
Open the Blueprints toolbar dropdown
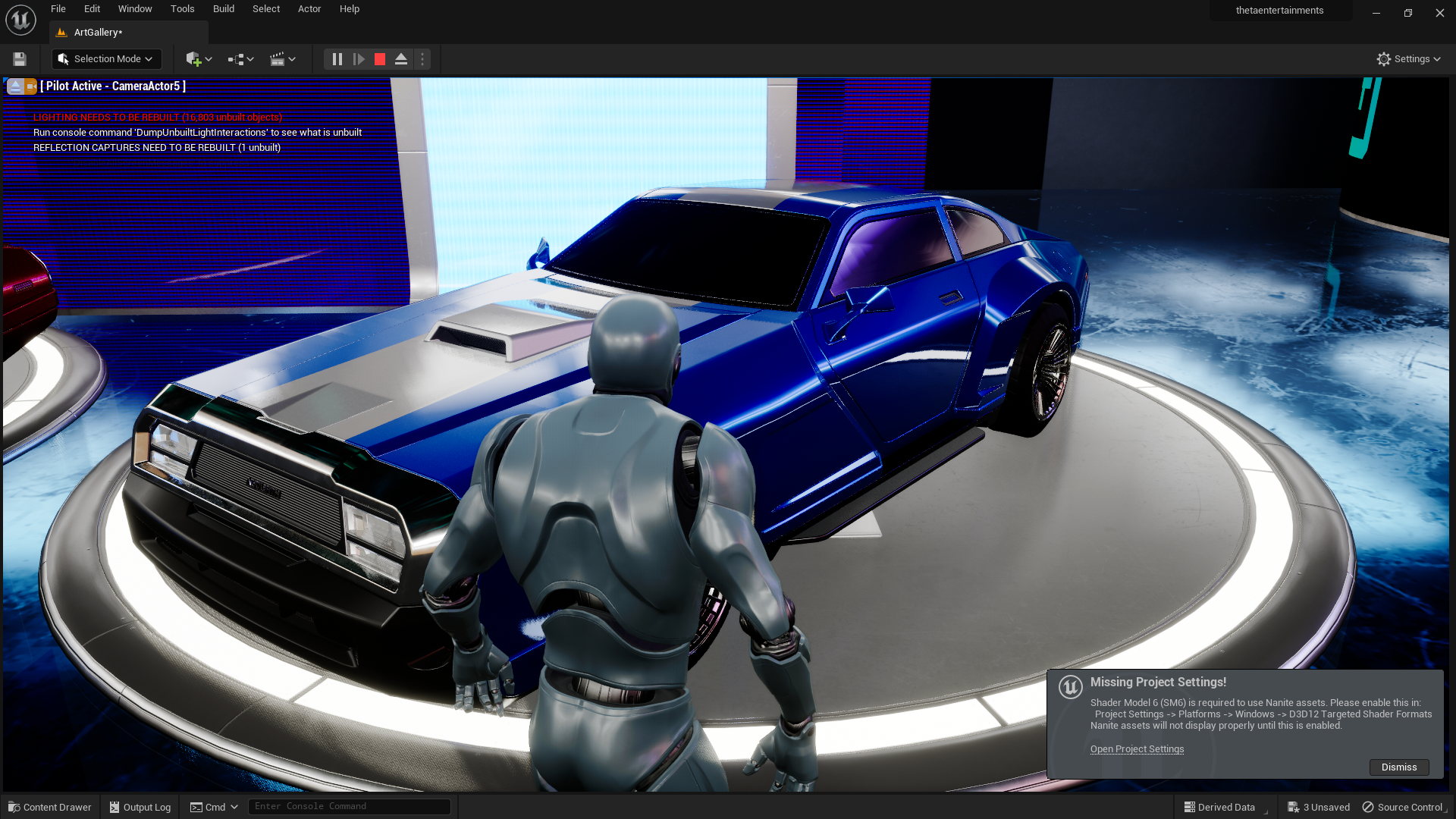[x=240, y=59]
